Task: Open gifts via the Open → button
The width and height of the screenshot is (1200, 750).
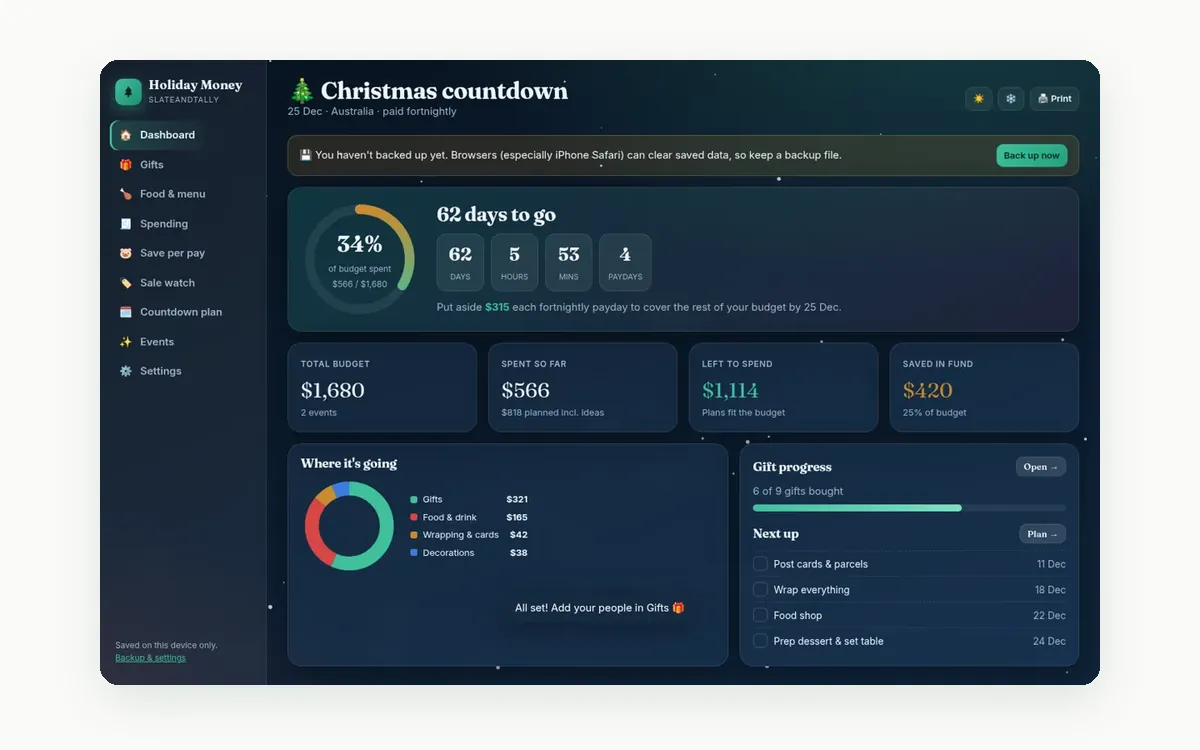Action: (1040, 467)
